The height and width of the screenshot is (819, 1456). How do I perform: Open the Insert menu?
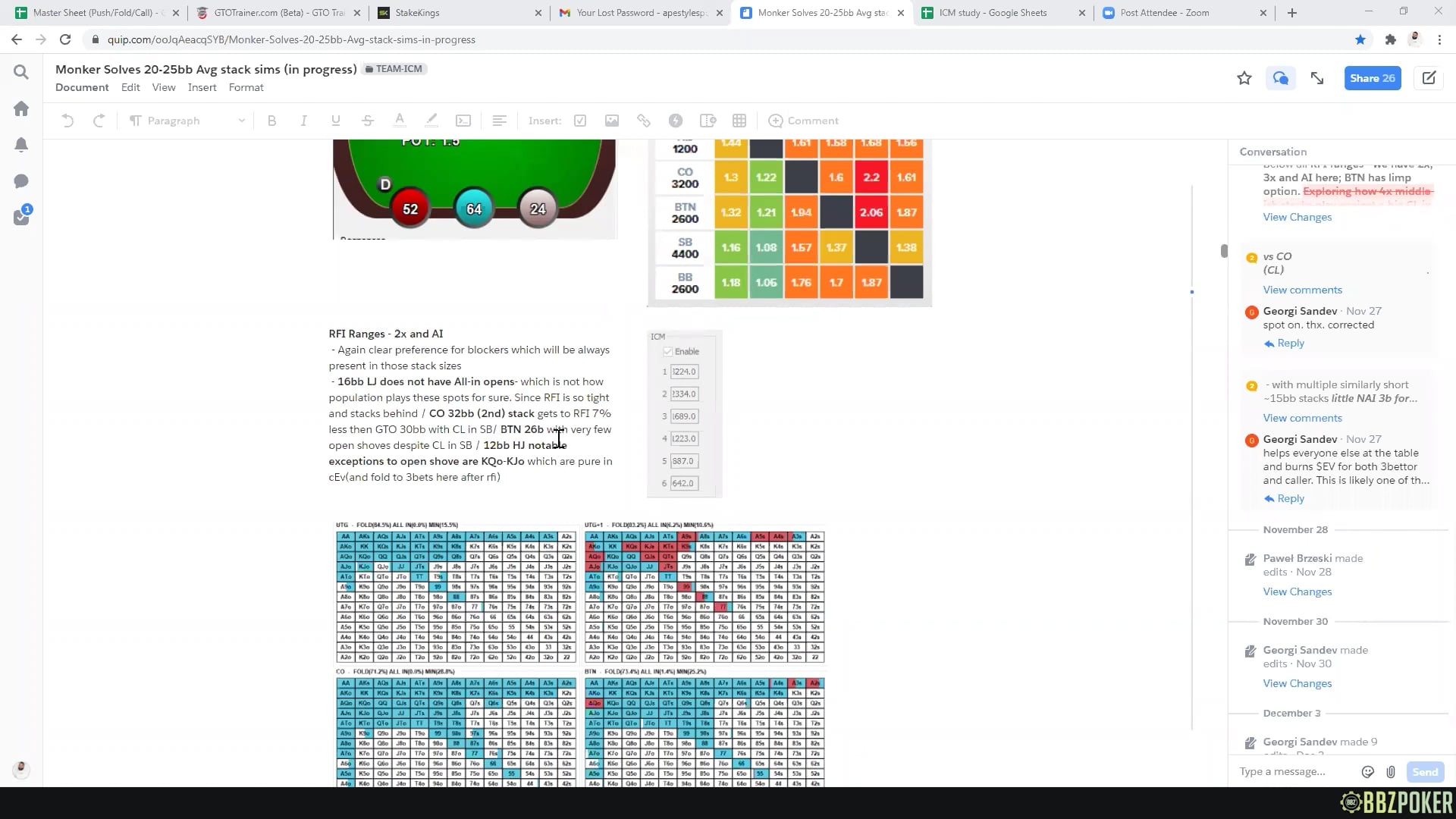point(202,87)
